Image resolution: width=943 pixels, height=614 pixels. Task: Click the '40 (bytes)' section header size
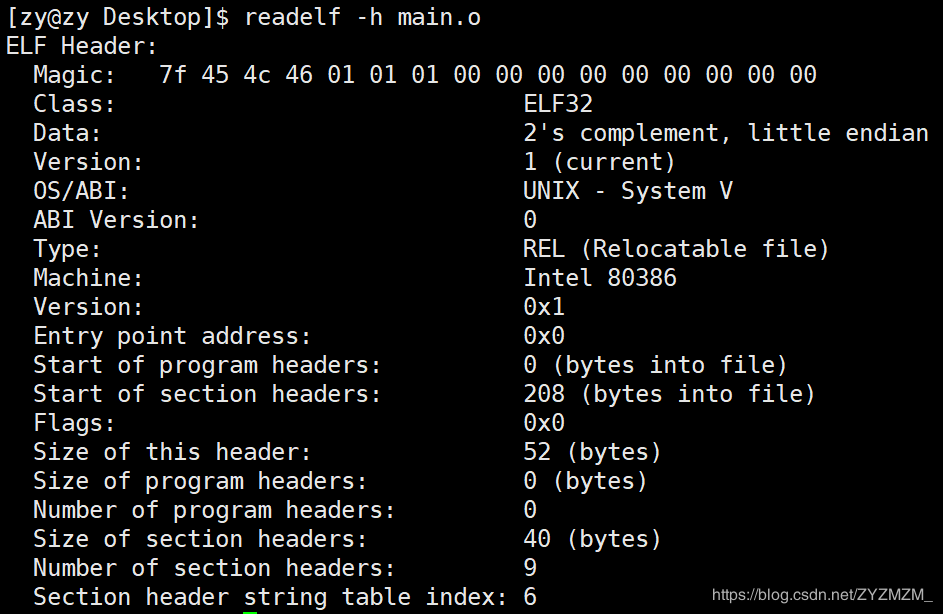click(592, 539)
